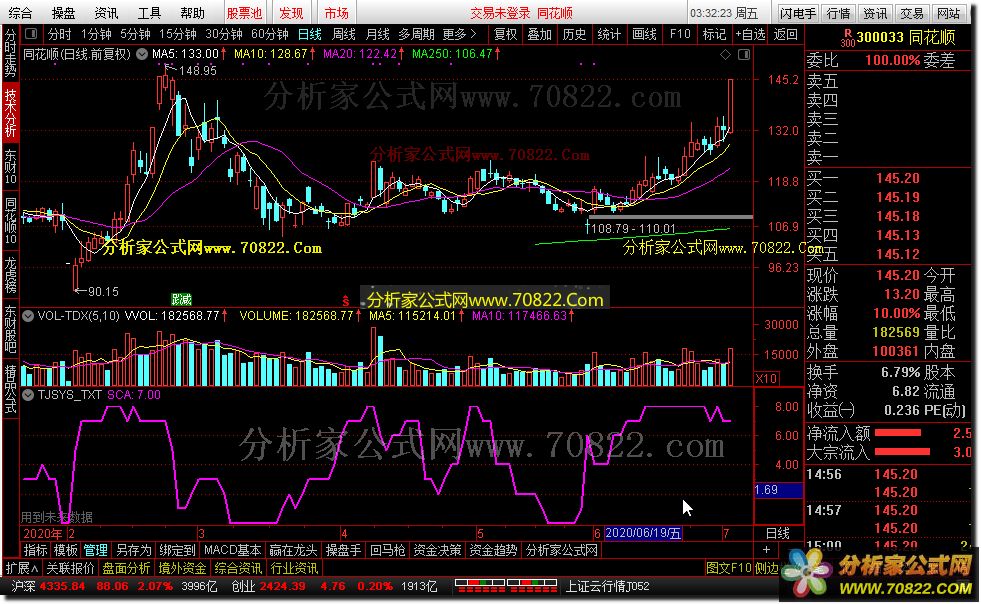
Task: Toggle the panel icon right of the diamond
Action: click(x=744, y=54)
